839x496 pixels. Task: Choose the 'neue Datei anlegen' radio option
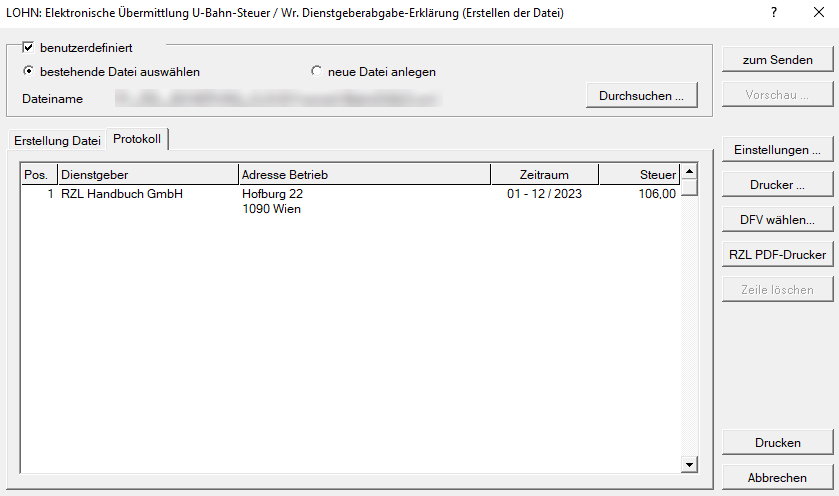click(317, 72)
